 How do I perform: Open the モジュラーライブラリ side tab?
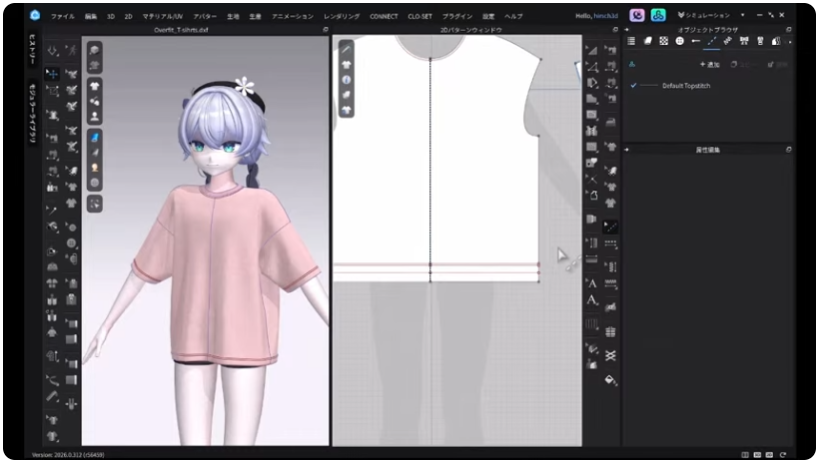(32, 113)
